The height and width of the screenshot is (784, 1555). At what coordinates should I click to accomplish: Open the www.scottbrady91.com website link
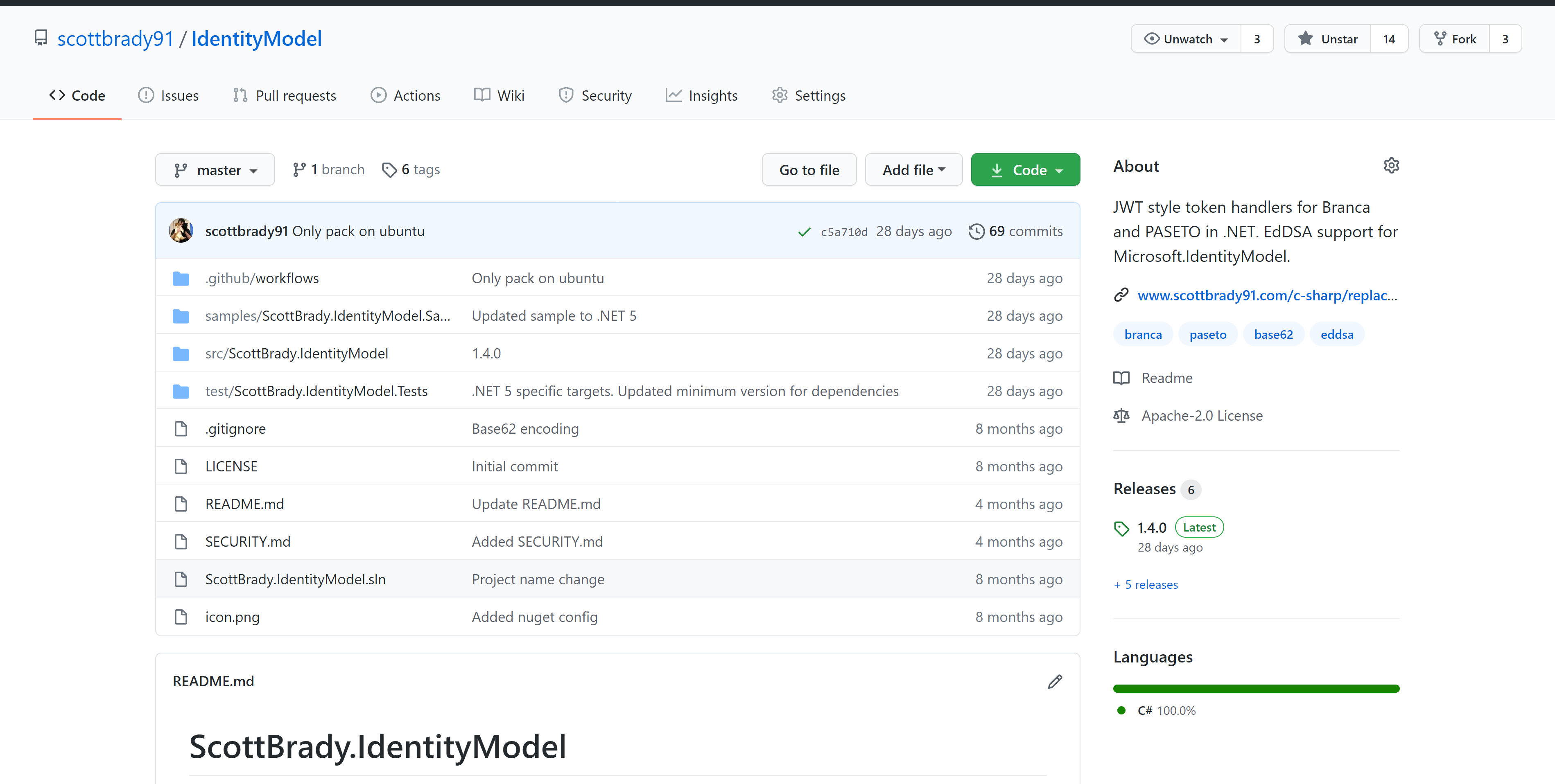click(x=1267, y=295)
